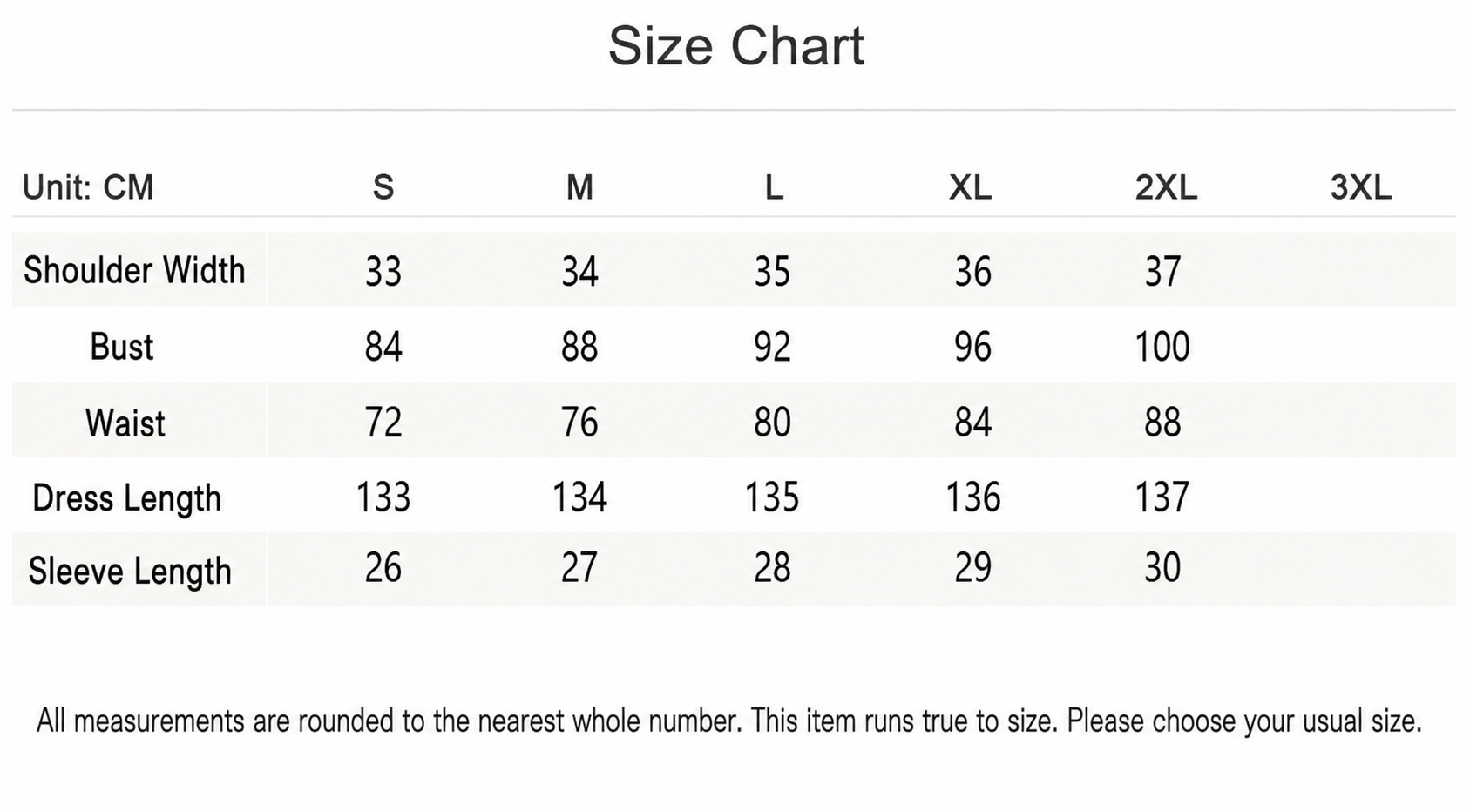The height and width of the screenshot is (812, 1470).
Task: Click the Sleeve Length value 29
Action: [x=972, y=568]
